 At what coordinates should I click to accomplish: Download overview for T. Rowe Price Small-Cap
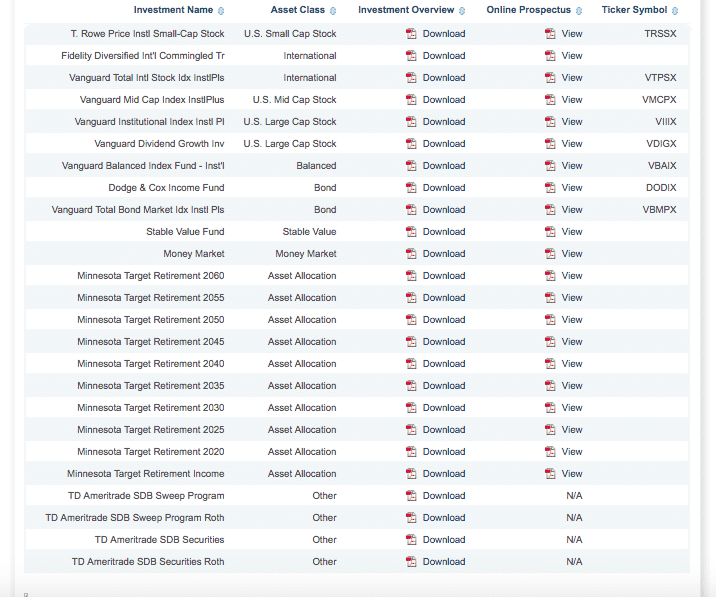click(444, 34)
